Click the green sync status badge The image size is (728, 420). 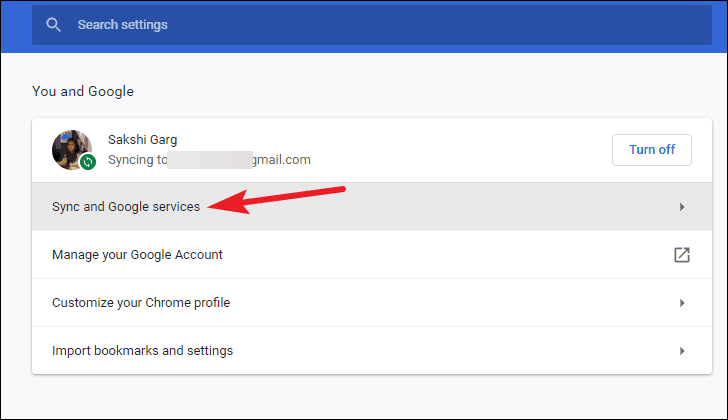(x=88, y=162)
